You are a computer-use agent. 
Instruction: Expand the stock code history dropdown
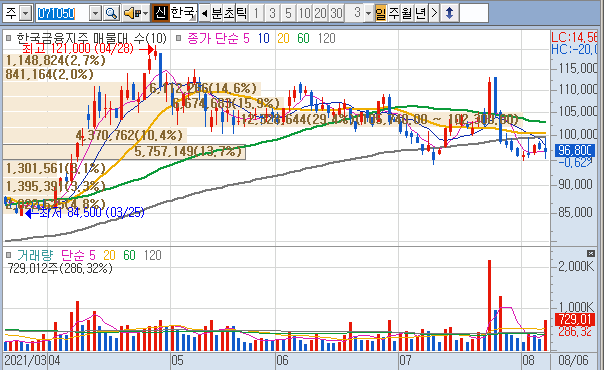tap(96, 13)
